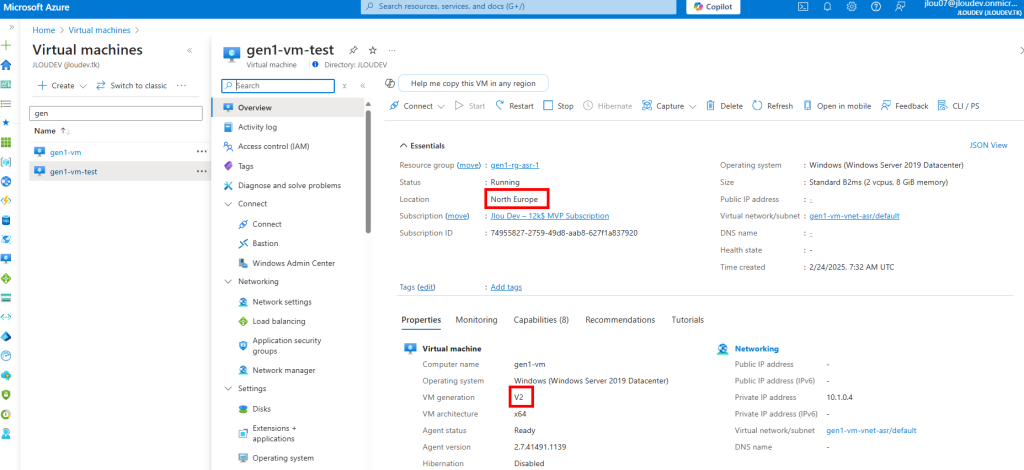Open Tags in resource menu
Image resolution: width=1024 pixels, height=470 pixels.
pos(246,166)
